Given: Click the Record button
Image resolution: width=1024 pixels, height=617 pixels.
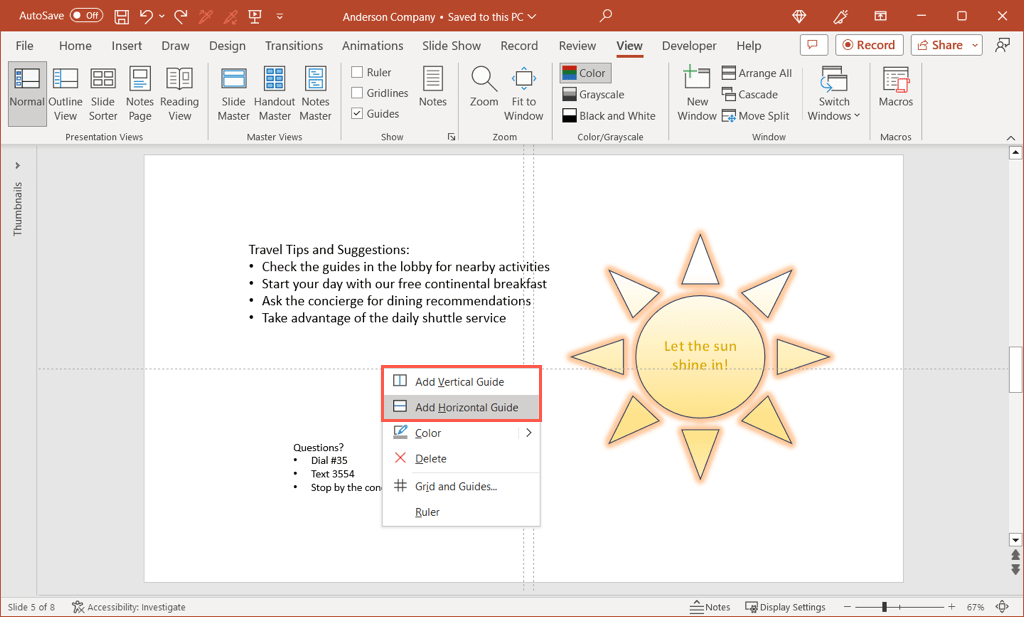Looking at the screenshot, I should [x=868, y=45].
